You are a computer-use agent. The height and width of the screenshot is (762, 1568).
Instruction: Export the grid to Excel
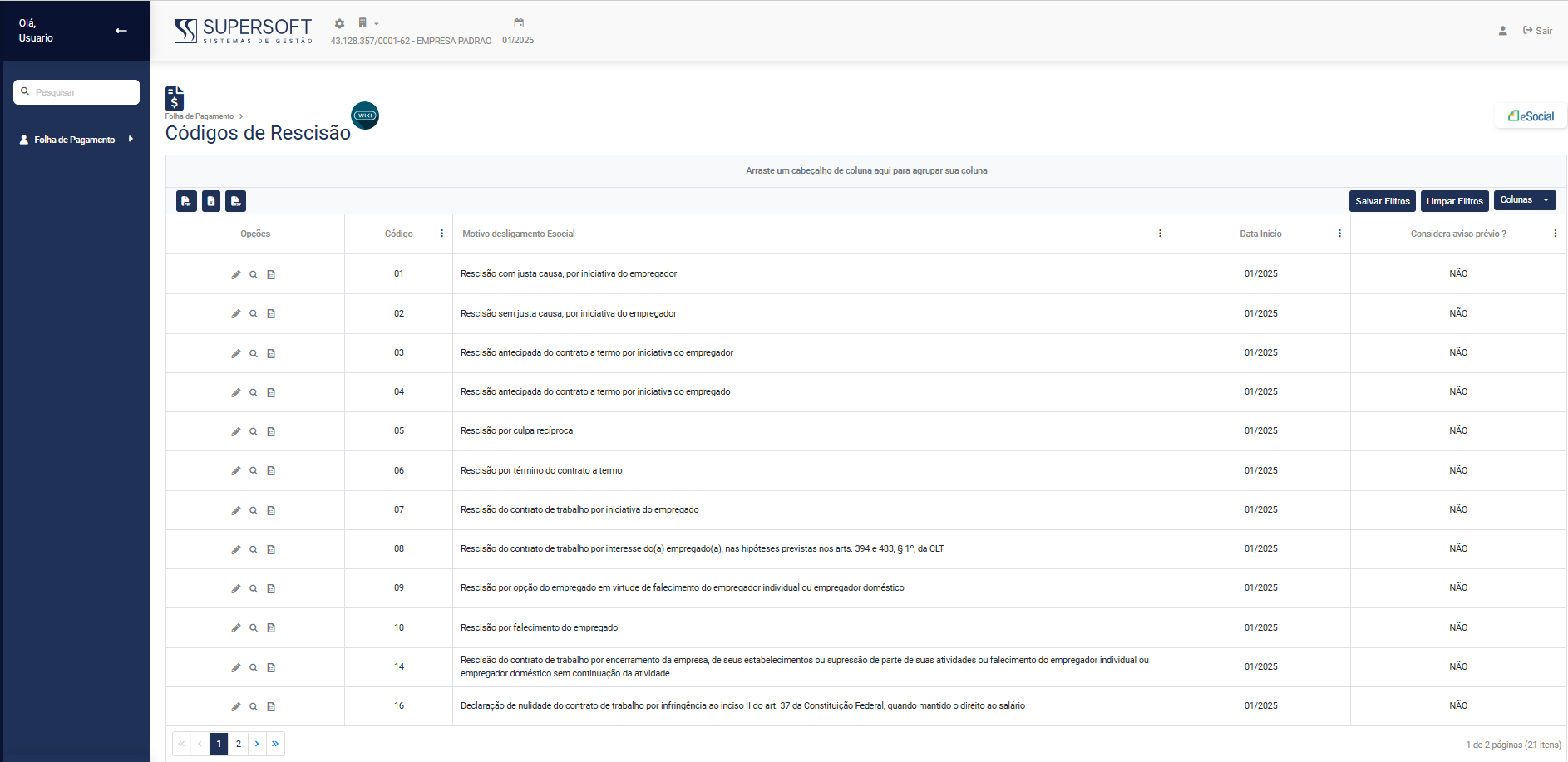click(211, 201)
